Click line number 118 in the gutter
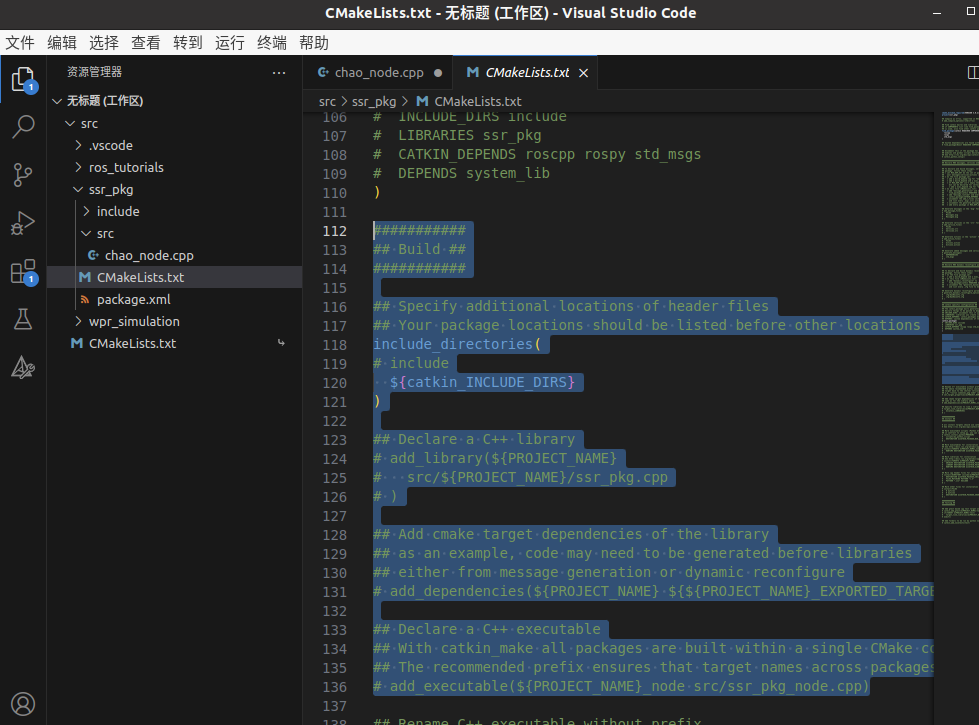Viewport: 979px width, 725px height. (x=335, y=345)
